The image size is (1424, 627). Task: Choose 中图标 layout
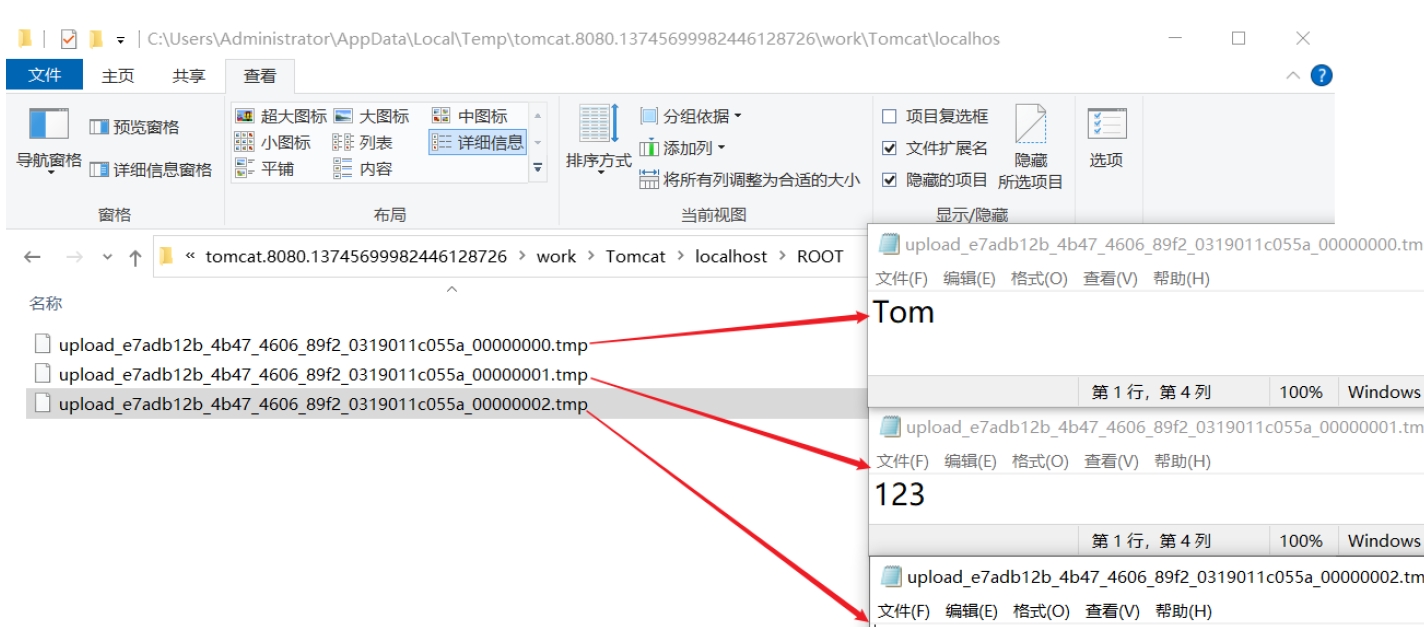tap(470, 116)
